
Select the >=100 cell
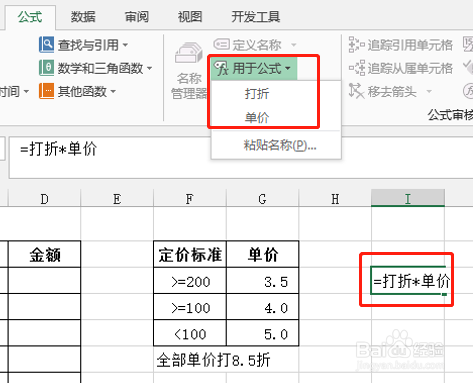[190, 307]
